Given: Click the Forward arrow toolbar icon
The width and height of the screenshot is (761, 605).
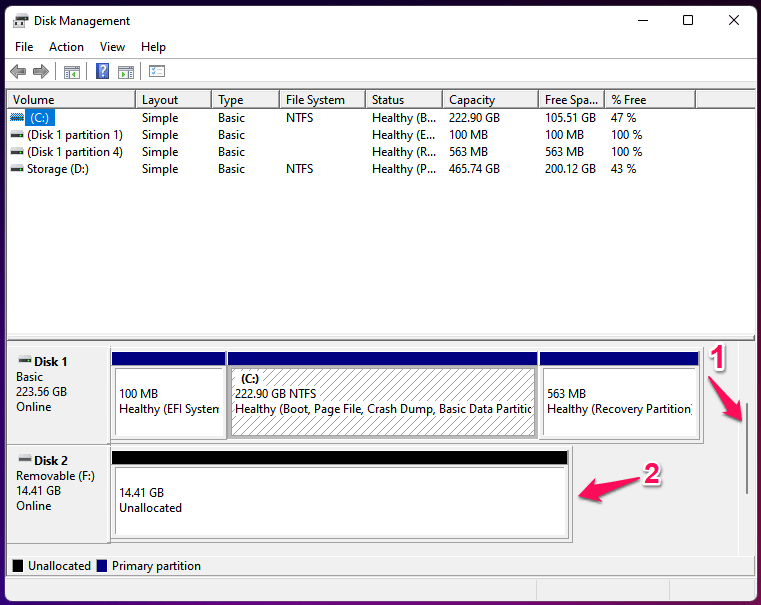Looking at the screenshot, I should (x=41, y=72).
